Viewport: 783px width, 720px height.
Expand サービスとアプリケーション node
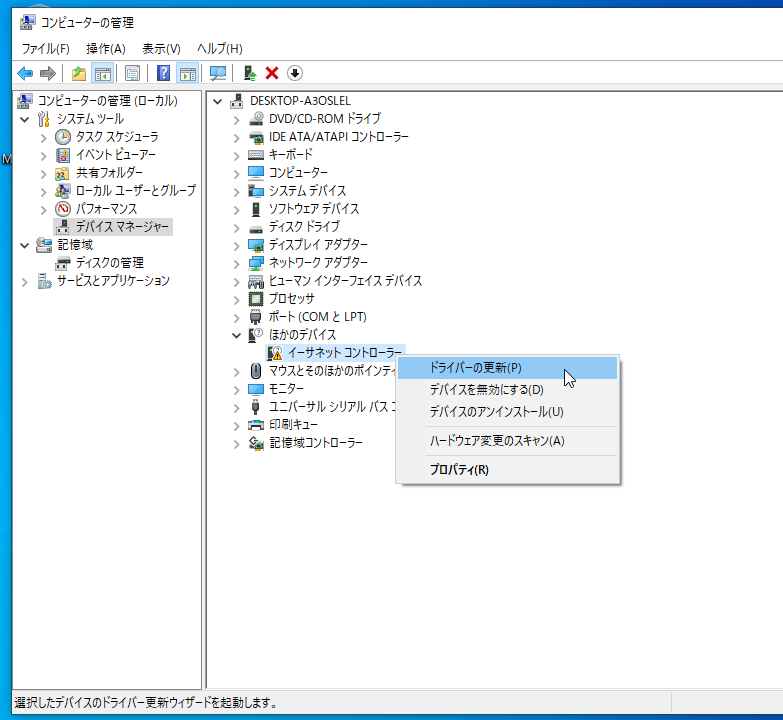[x=24, y=282]
